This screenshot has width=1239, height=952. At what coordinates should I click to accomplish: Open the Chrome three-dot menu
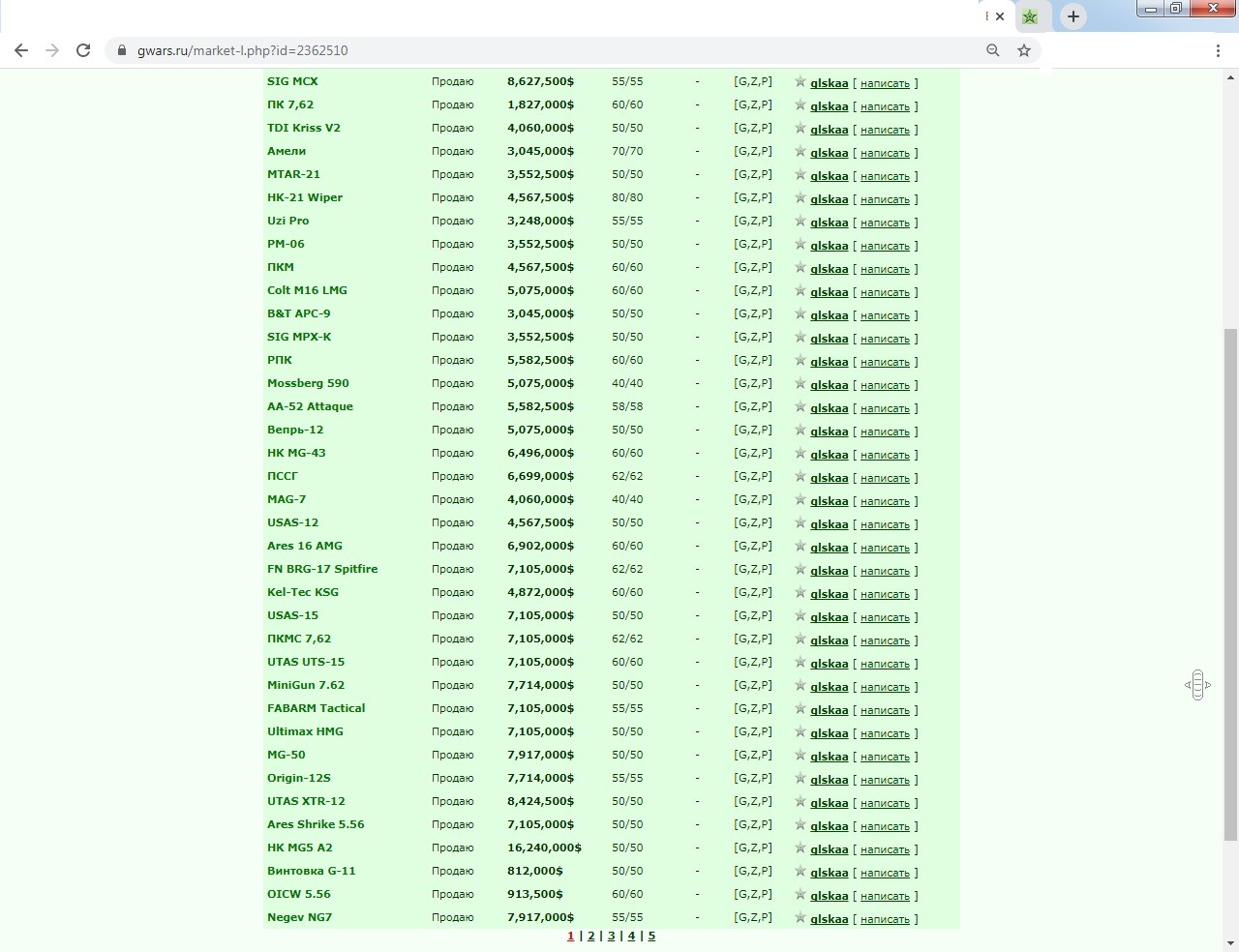coord(1218,50)
